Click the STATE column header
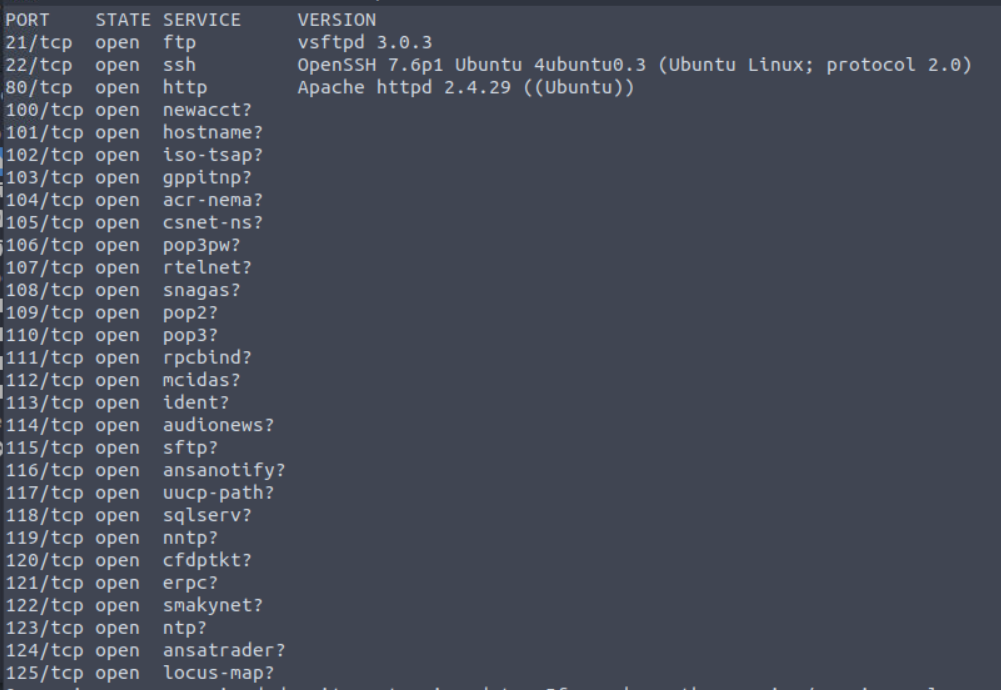 pyautogui.click(x=123, y=20)
